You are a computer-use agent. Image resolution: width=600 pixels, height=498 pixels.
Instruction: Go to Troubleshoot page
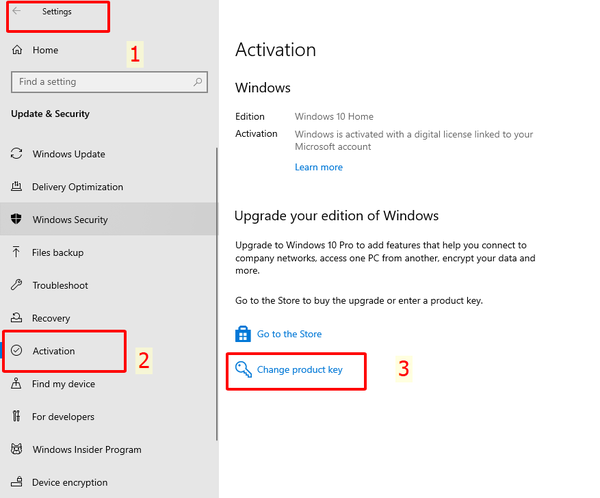tap(108, 286)
